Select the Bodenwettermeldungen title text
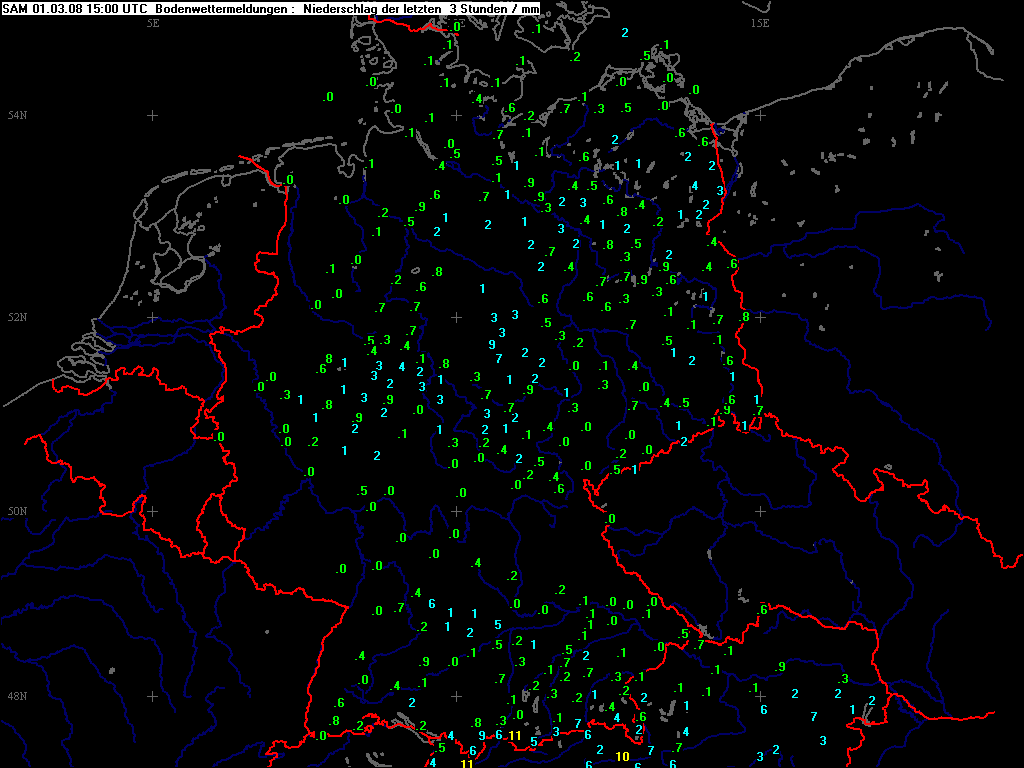The image size is (1024, 768). pyautogui.click(x=214, y=9)
